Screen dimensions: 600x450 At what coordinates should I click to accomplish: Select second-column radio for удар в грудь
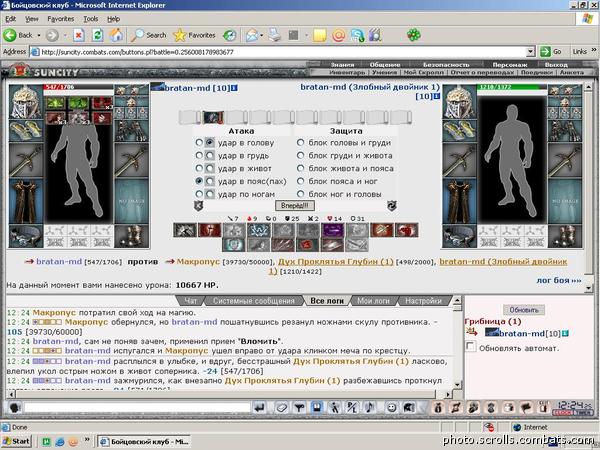(x=210, y=155)
